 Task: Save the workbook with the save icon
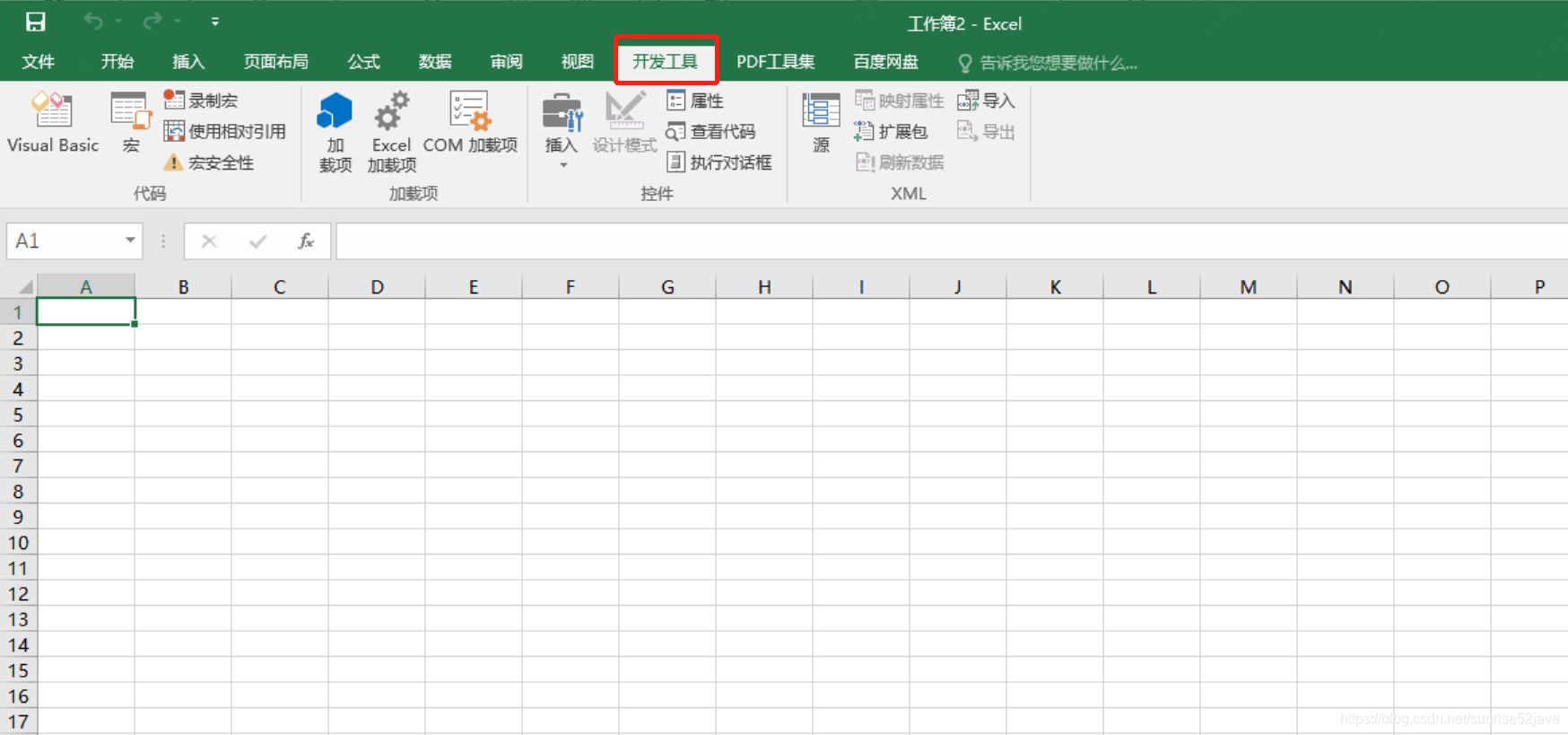[x=35, y=22]
